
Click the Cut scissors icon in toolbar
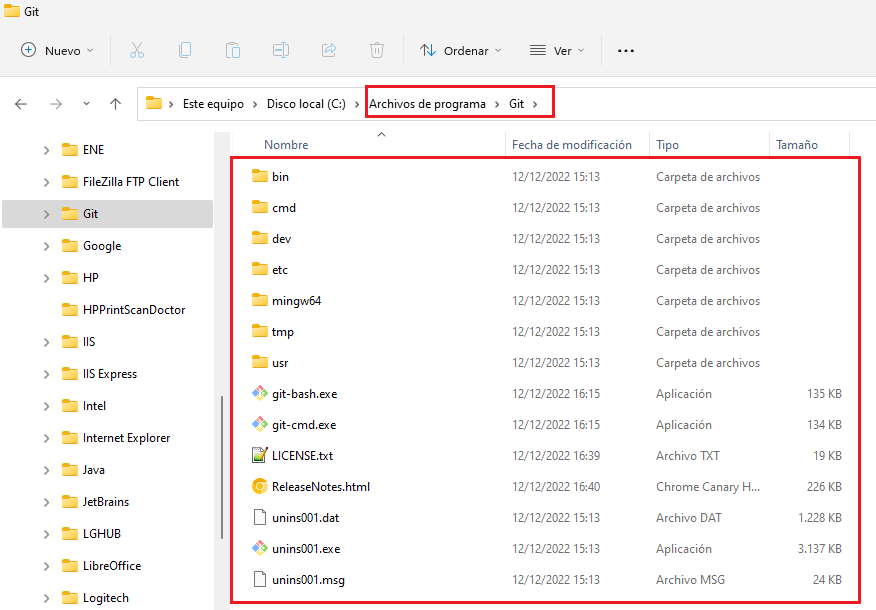[137, 50]
